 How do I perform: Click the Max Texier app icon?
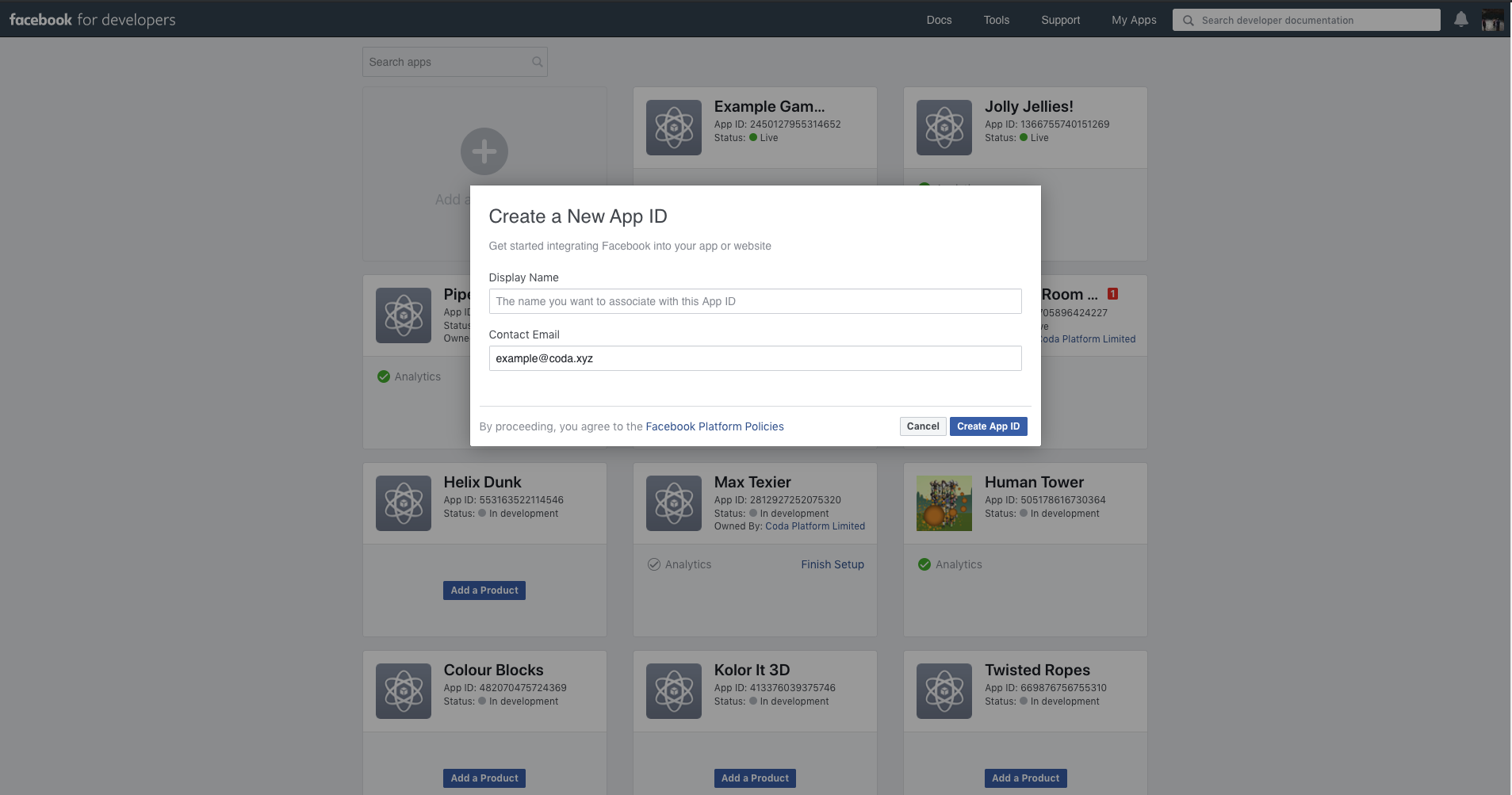(x=673, y=503)
